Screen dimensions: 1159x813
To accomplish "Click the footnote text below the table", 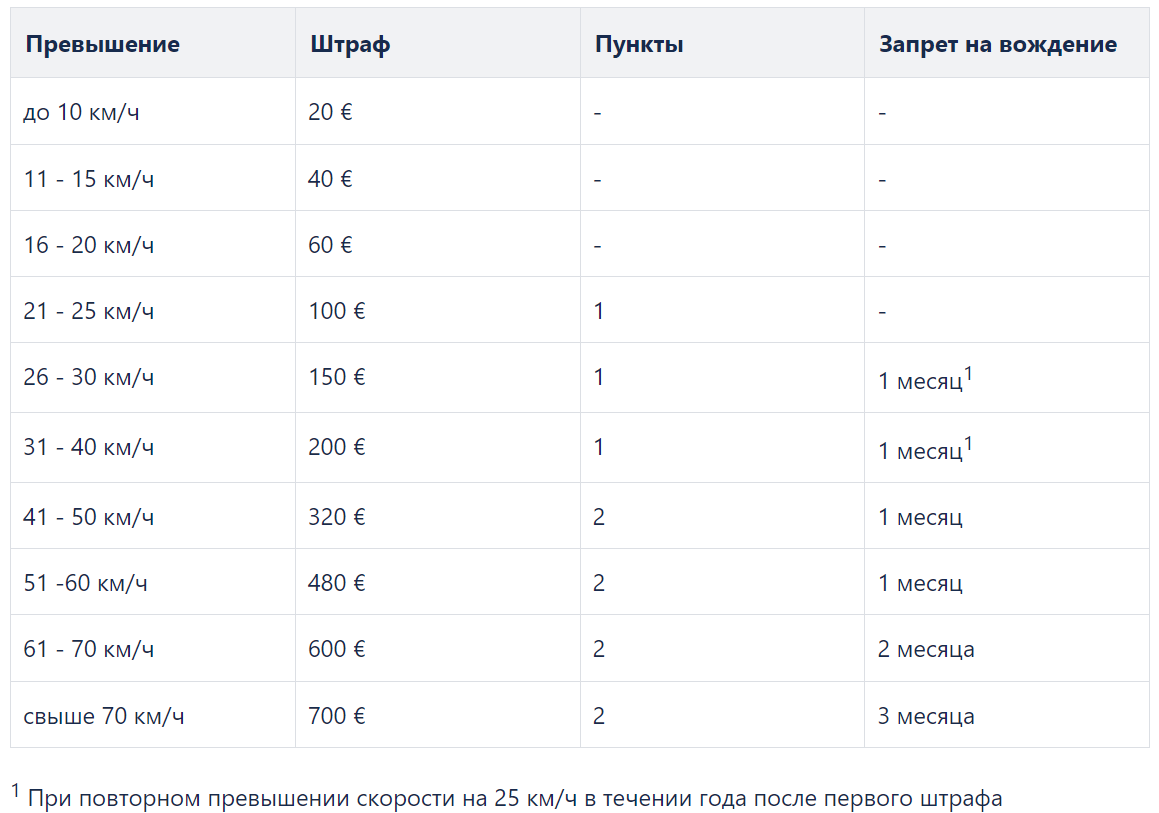I will click(x=514, y=799).
